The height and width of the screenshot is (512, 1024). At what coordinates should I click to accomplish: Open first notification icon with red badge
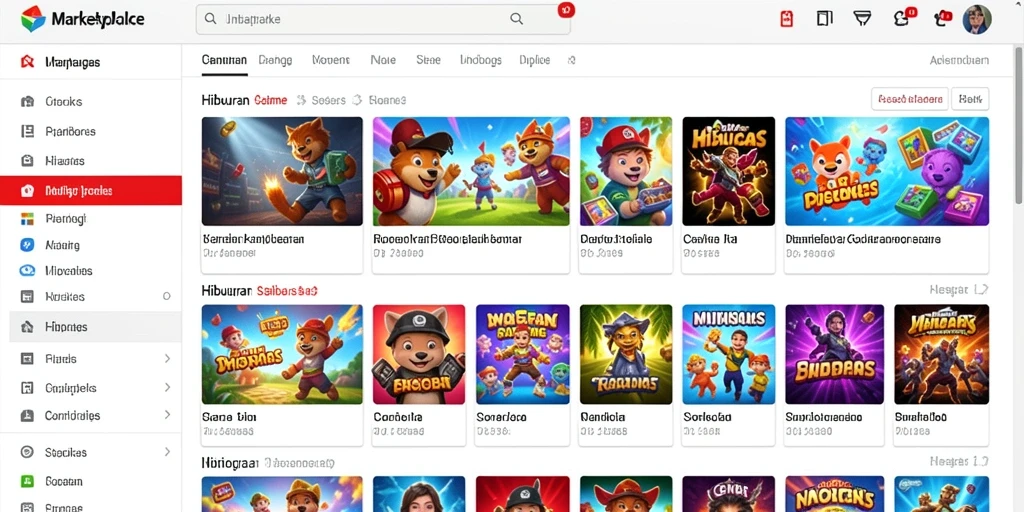pos(904,18)
